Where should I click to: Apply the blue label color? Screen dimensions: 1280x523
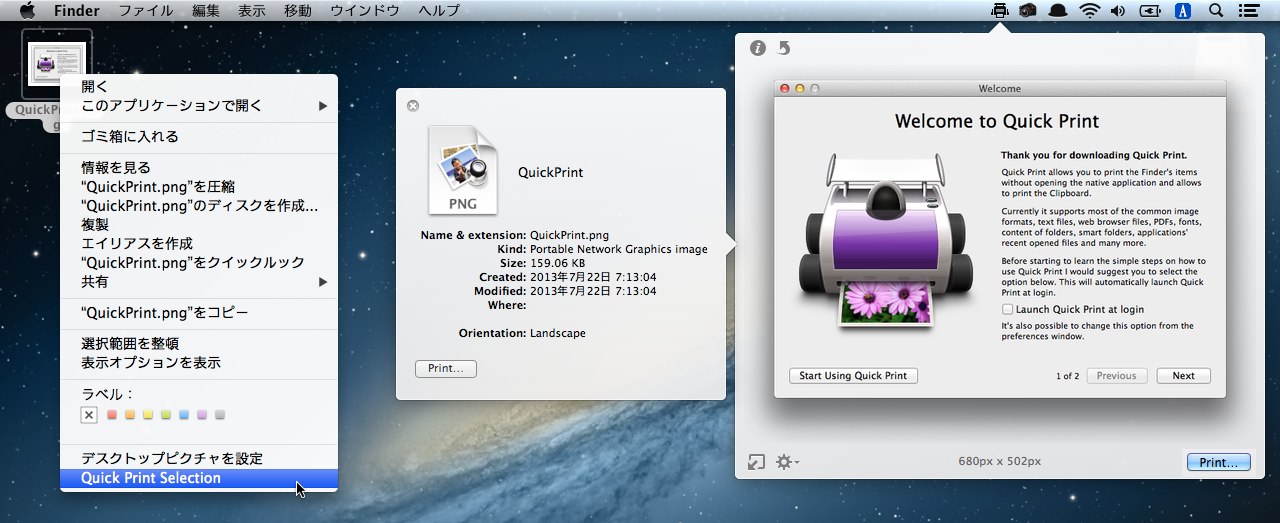pos(184,415)
